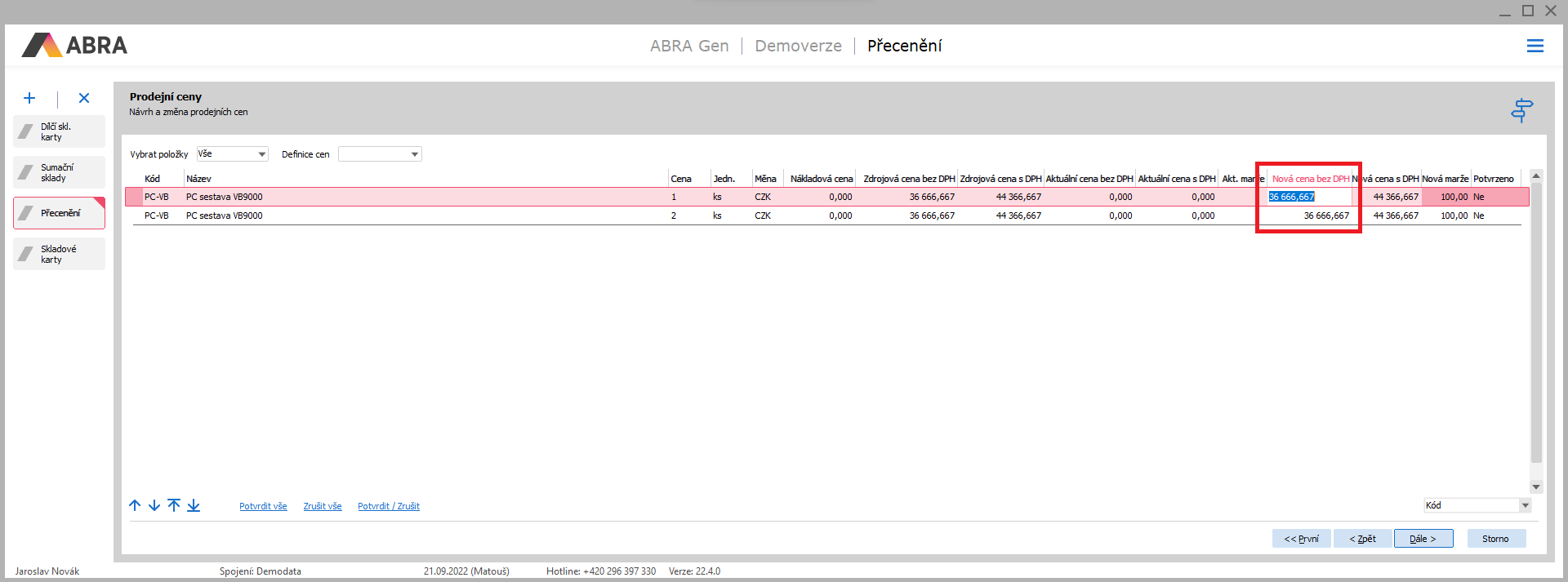Viewport: 1568px width, 582px height.
Task: Select the Skladové karty tab
Action: (x=60, y=254)
